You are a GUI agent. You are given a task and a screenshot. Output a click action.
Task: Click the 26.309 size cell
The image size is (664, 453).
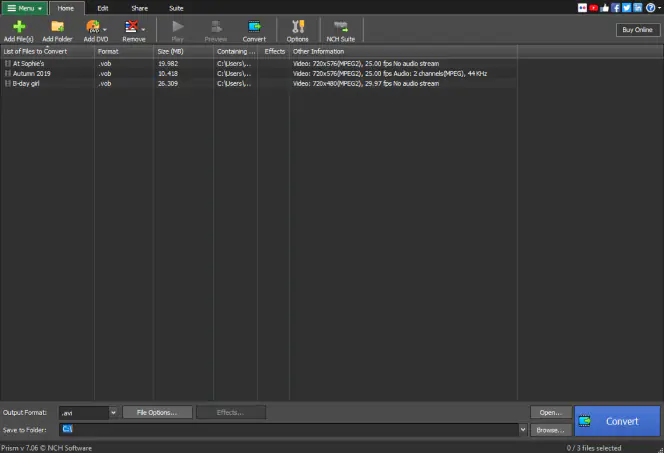168,83
